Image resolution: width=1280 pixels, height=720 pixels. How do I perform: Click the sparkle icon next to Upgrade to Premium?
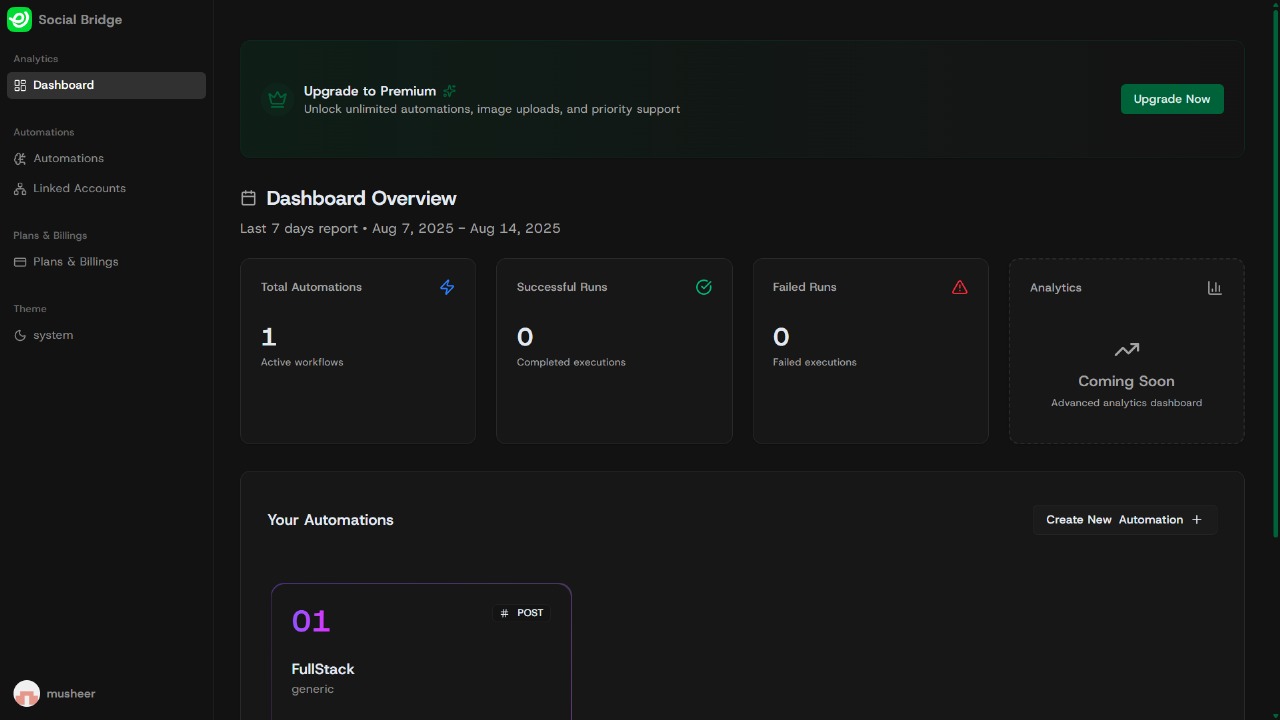(450, 91)
